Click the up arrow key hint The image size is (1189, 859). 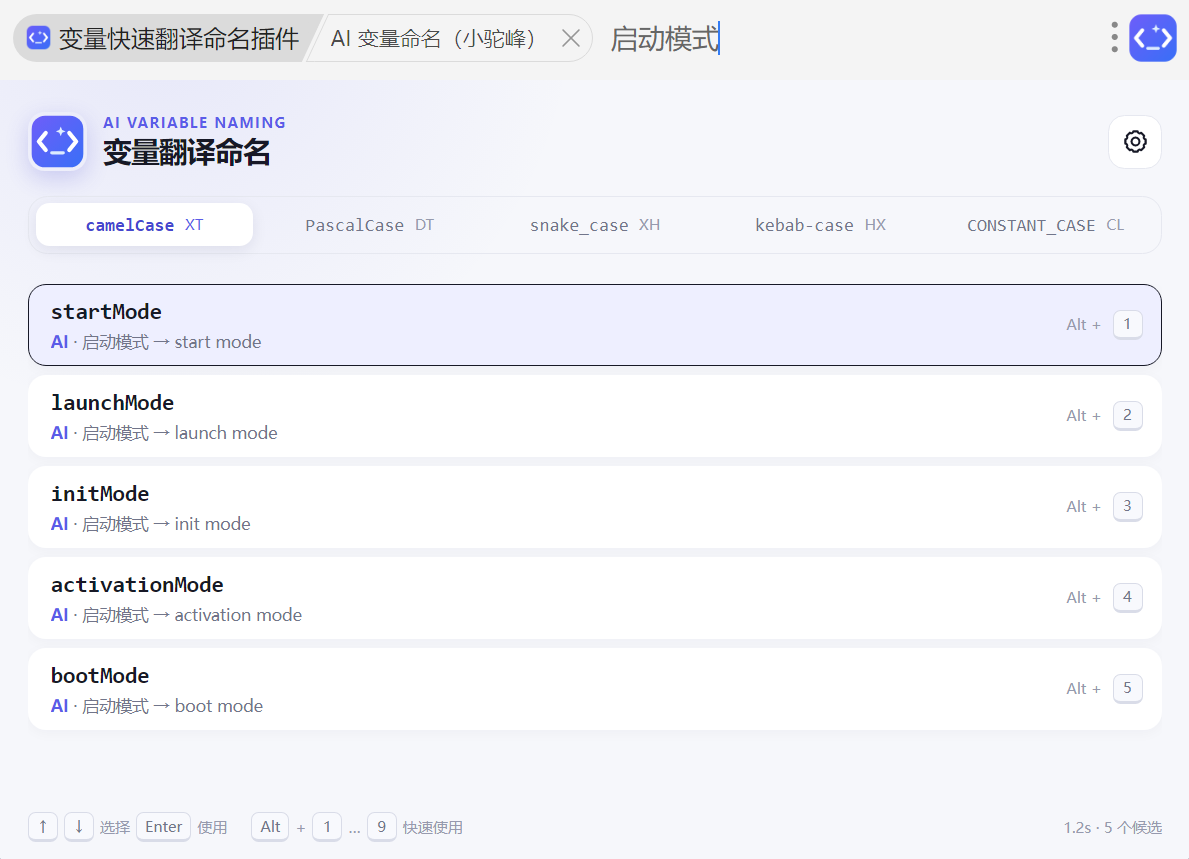43,827
